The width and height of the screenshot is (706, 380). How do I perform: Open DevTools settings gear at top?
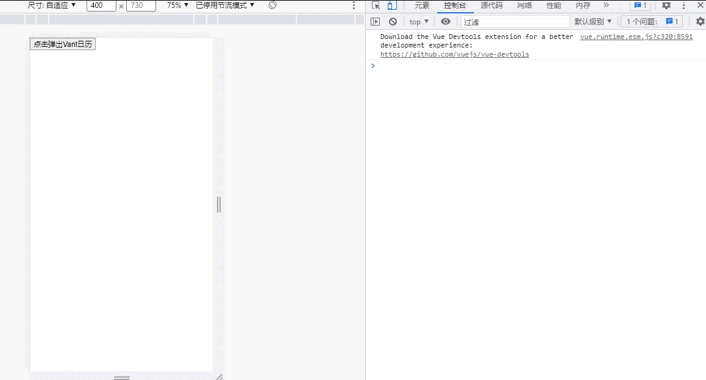click(666, 5)
